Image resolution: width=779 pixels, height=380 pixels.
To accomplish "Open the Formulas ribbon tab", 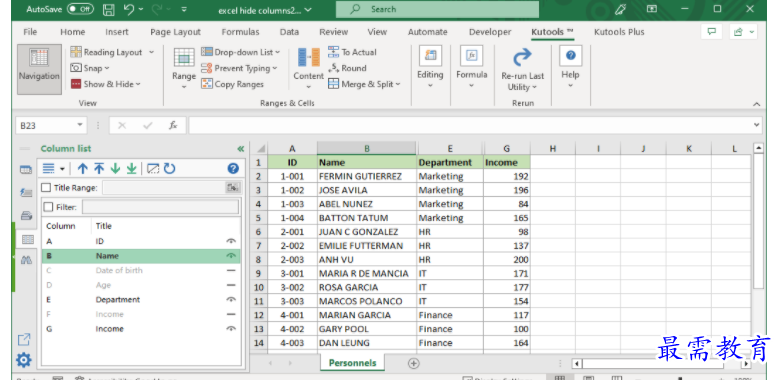I will click(x=240, y=32).
